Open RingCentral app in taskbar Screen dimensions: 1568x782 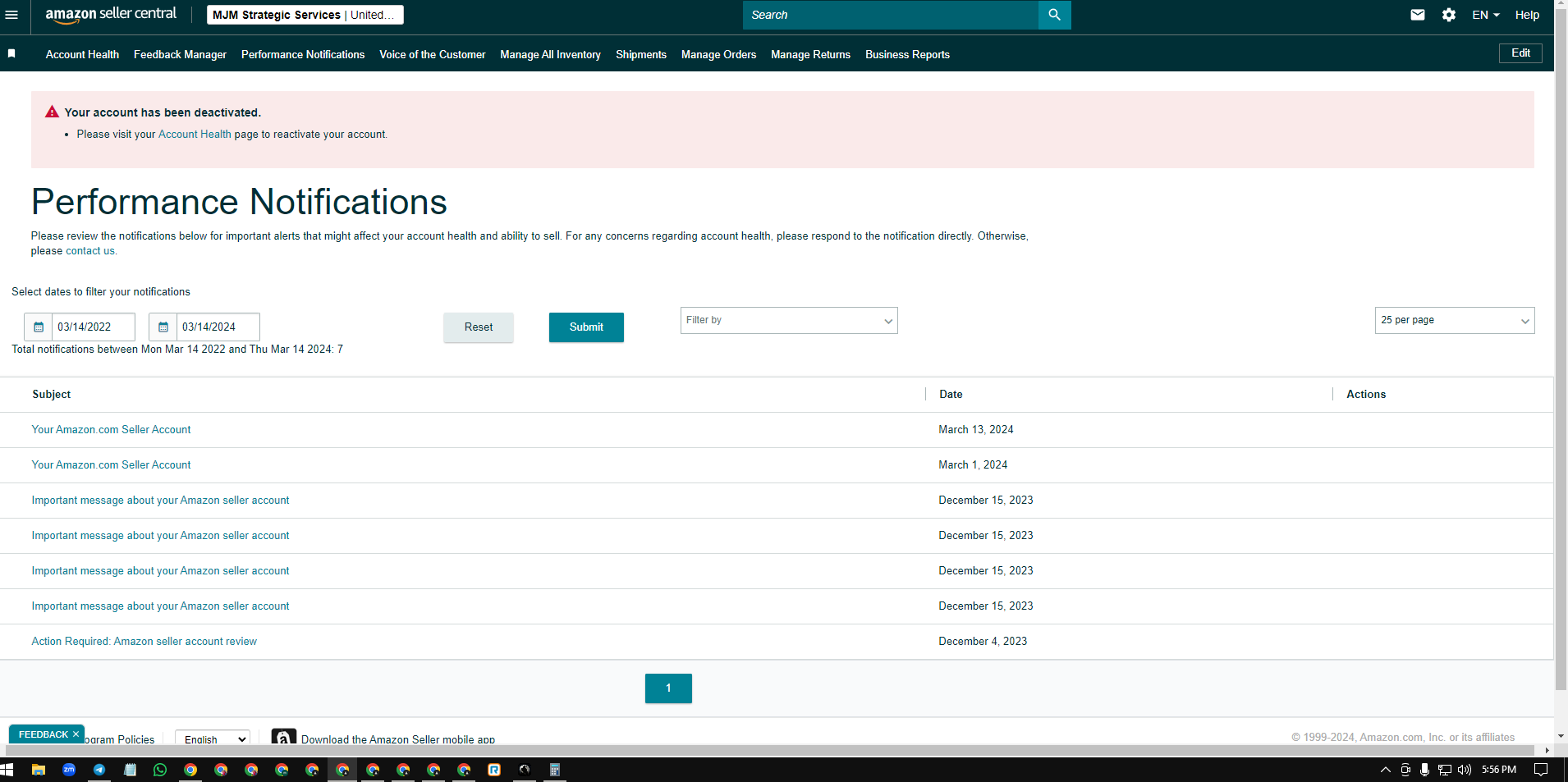[494, 770]
